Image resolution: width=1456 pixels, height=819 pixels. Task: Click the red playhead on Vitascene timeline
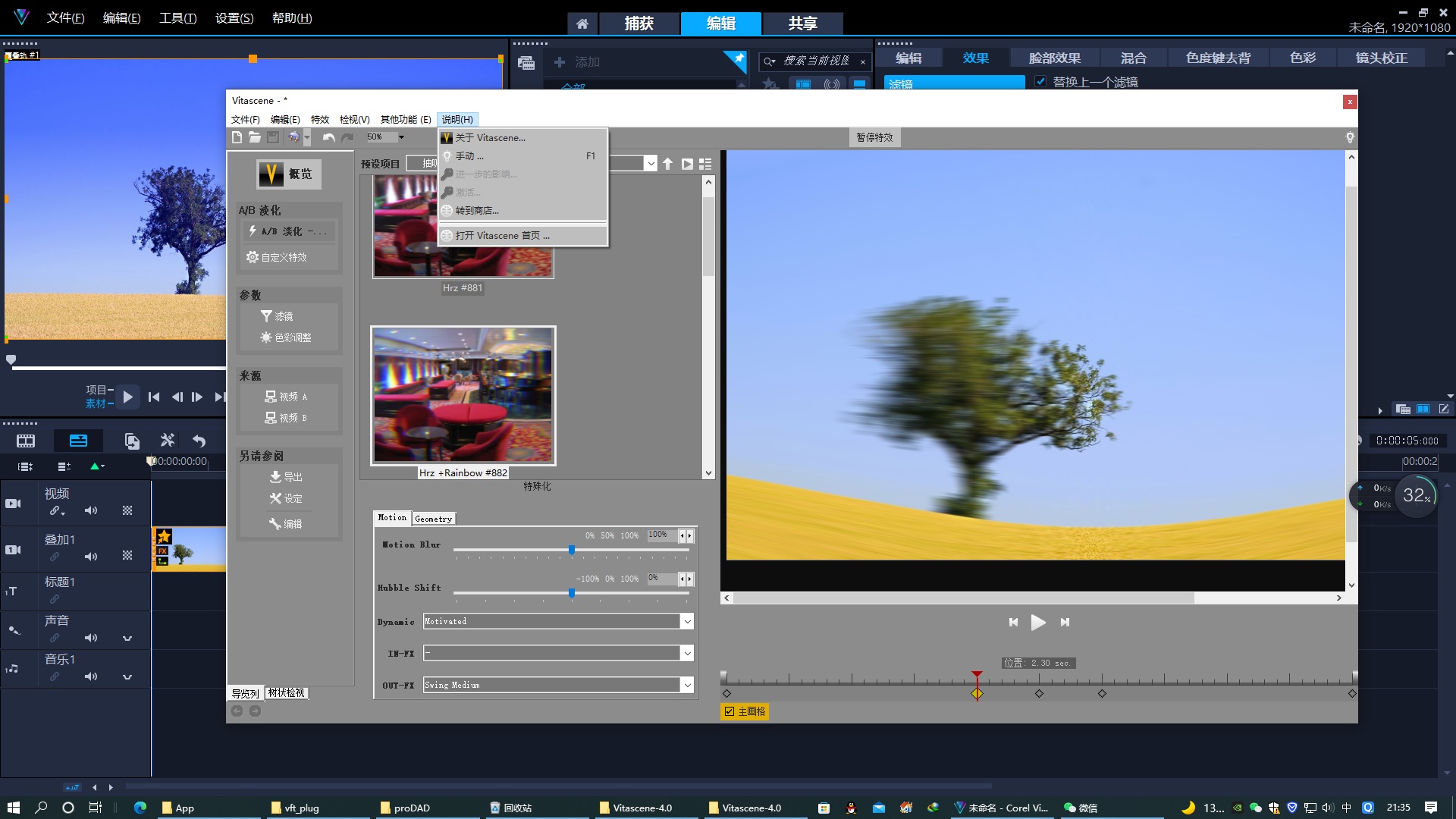click(x=977, y=675)
